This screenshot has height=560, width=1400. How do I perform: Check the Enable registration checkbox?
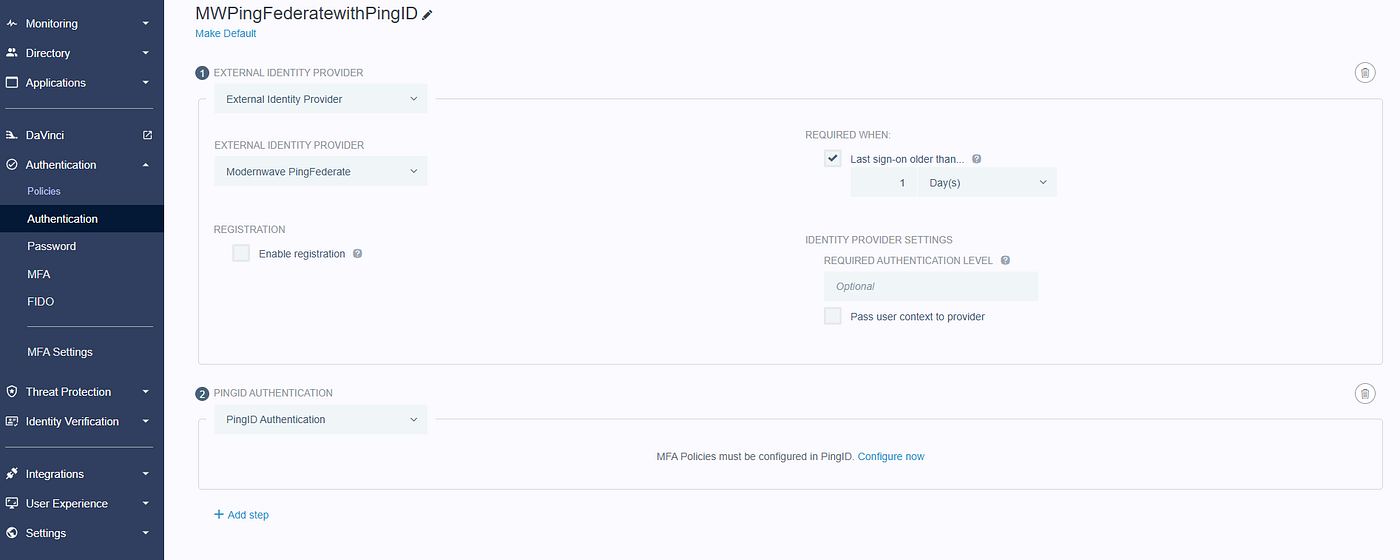point(241,253)
